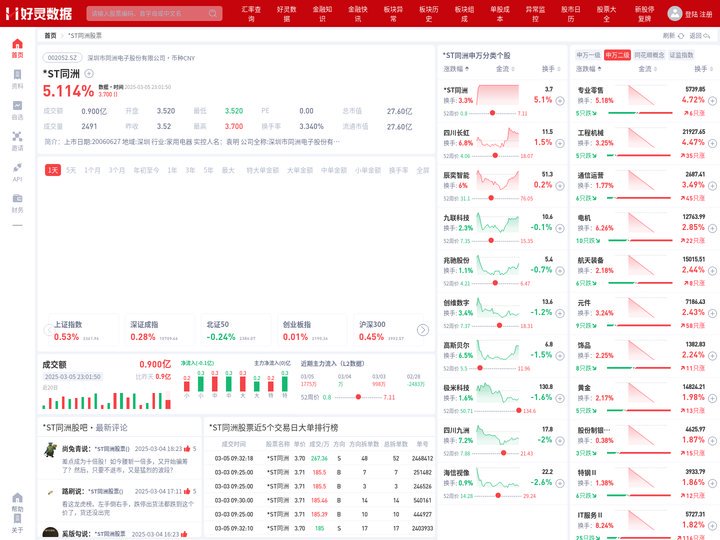This screenshot has height=540, width=720.
Task: Click the 首页 breadcrumb link
Action: 50,35
